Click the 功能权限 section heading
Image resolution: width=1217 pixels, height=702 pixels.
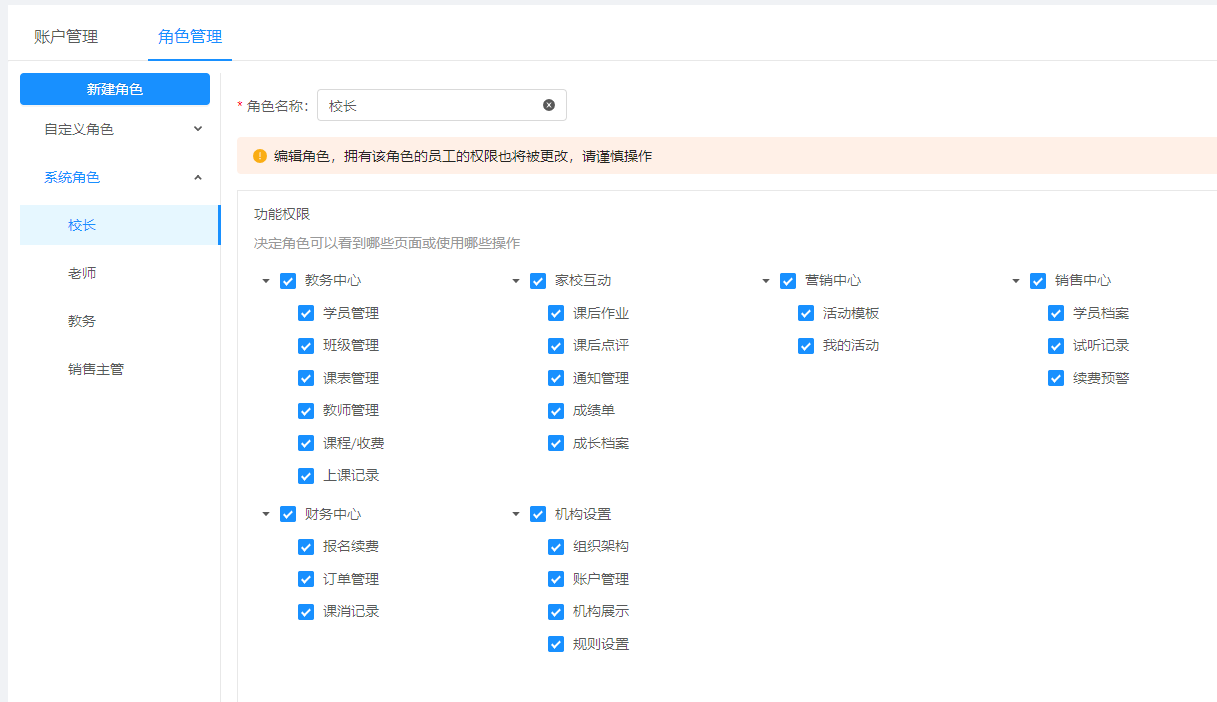click(x=282, y=214)
